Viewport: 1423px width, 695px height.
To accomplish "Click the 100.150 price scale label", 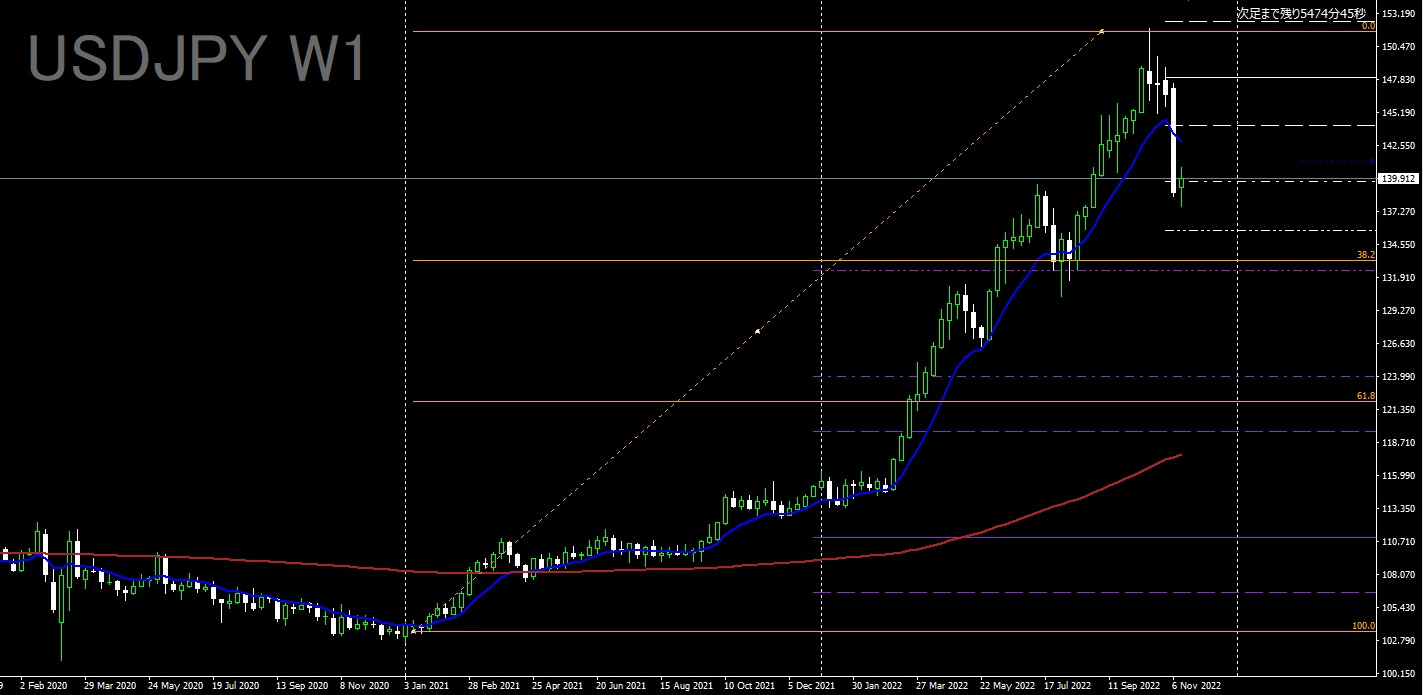I will click(1400, 674).
